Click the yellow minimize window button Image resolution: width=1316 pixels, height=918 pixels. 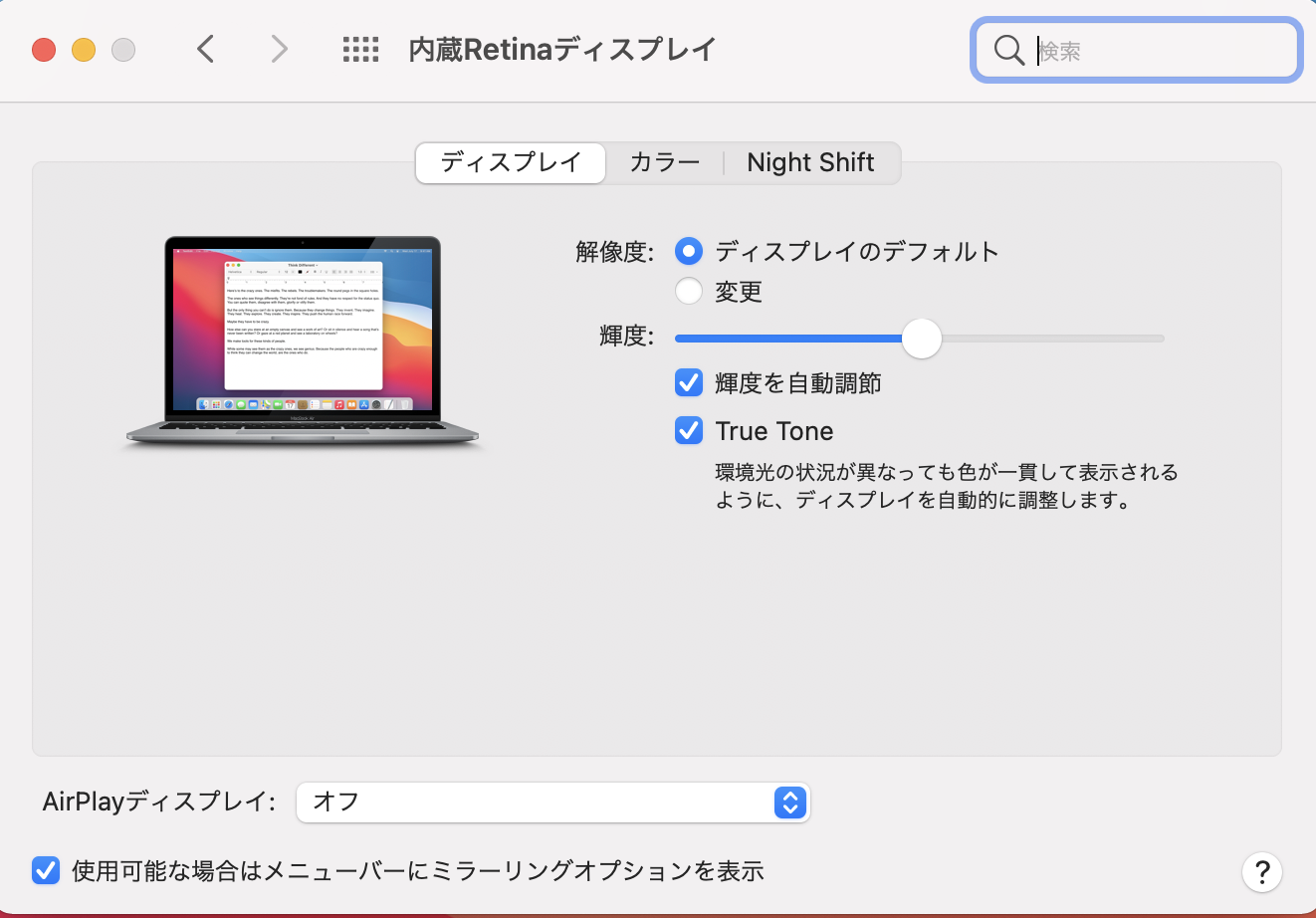coord(84,49)
